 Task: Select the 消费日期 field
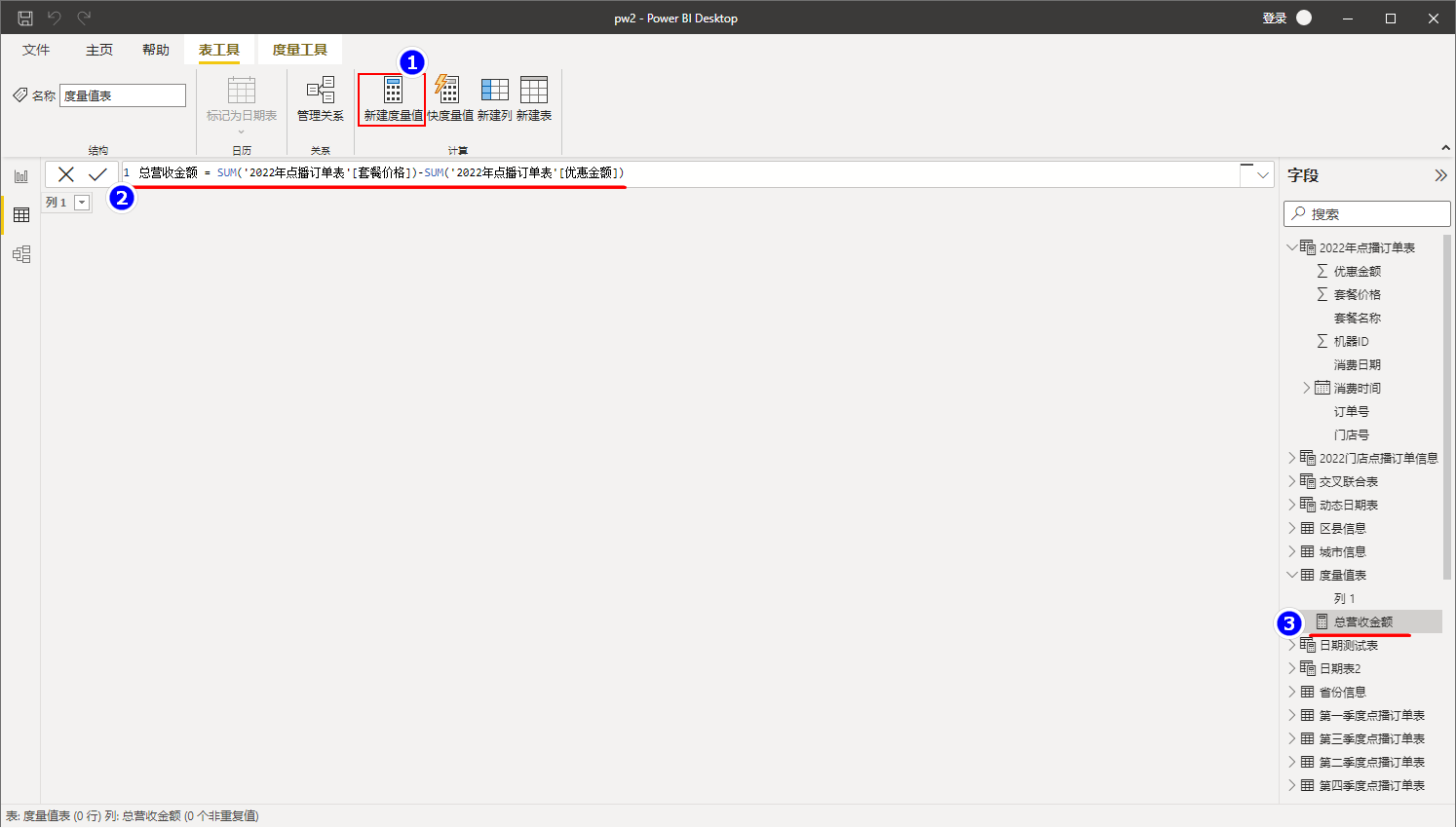[1357, 364]
